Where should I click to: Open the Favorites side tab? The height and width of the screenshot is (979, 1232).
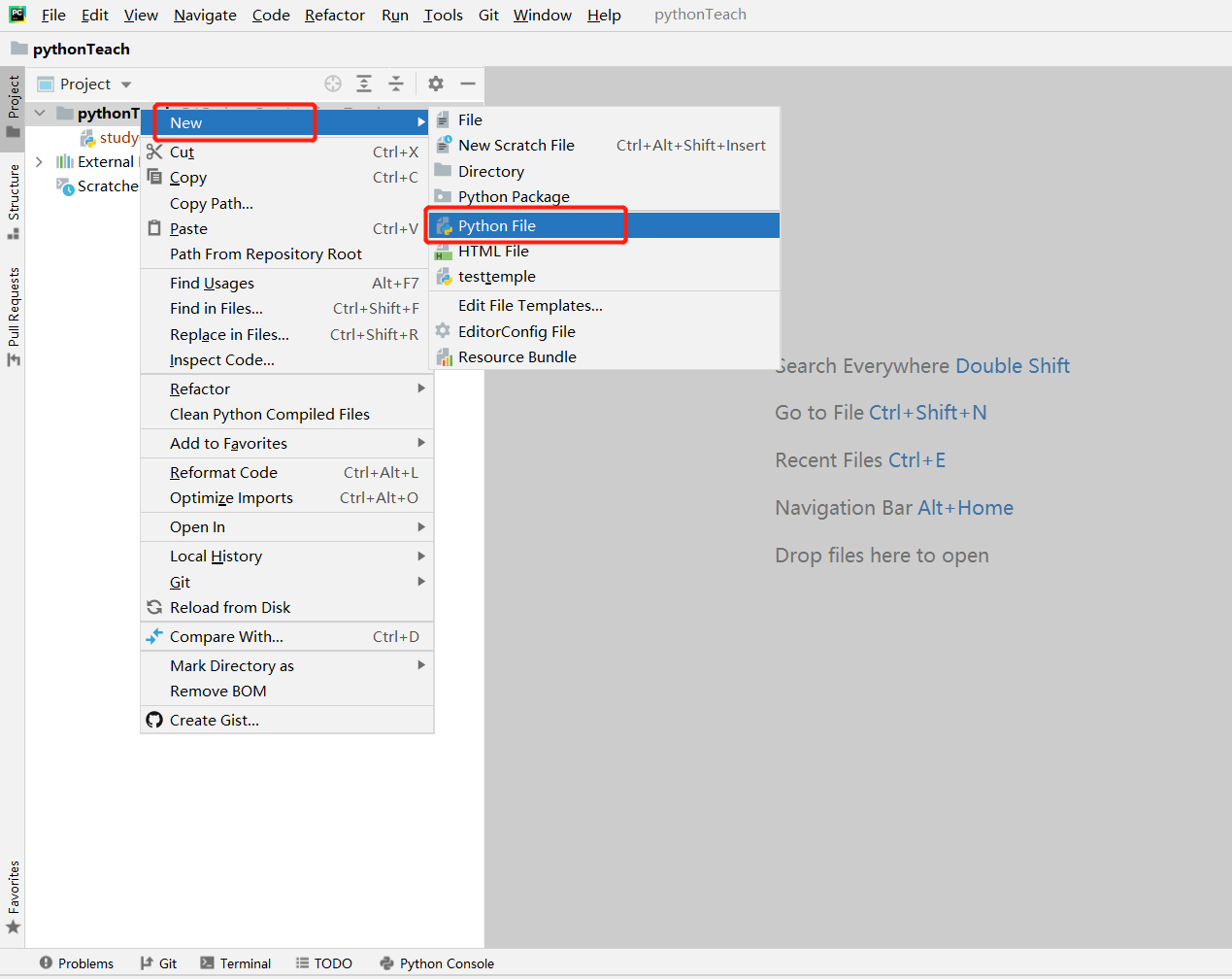pos(13,897)
